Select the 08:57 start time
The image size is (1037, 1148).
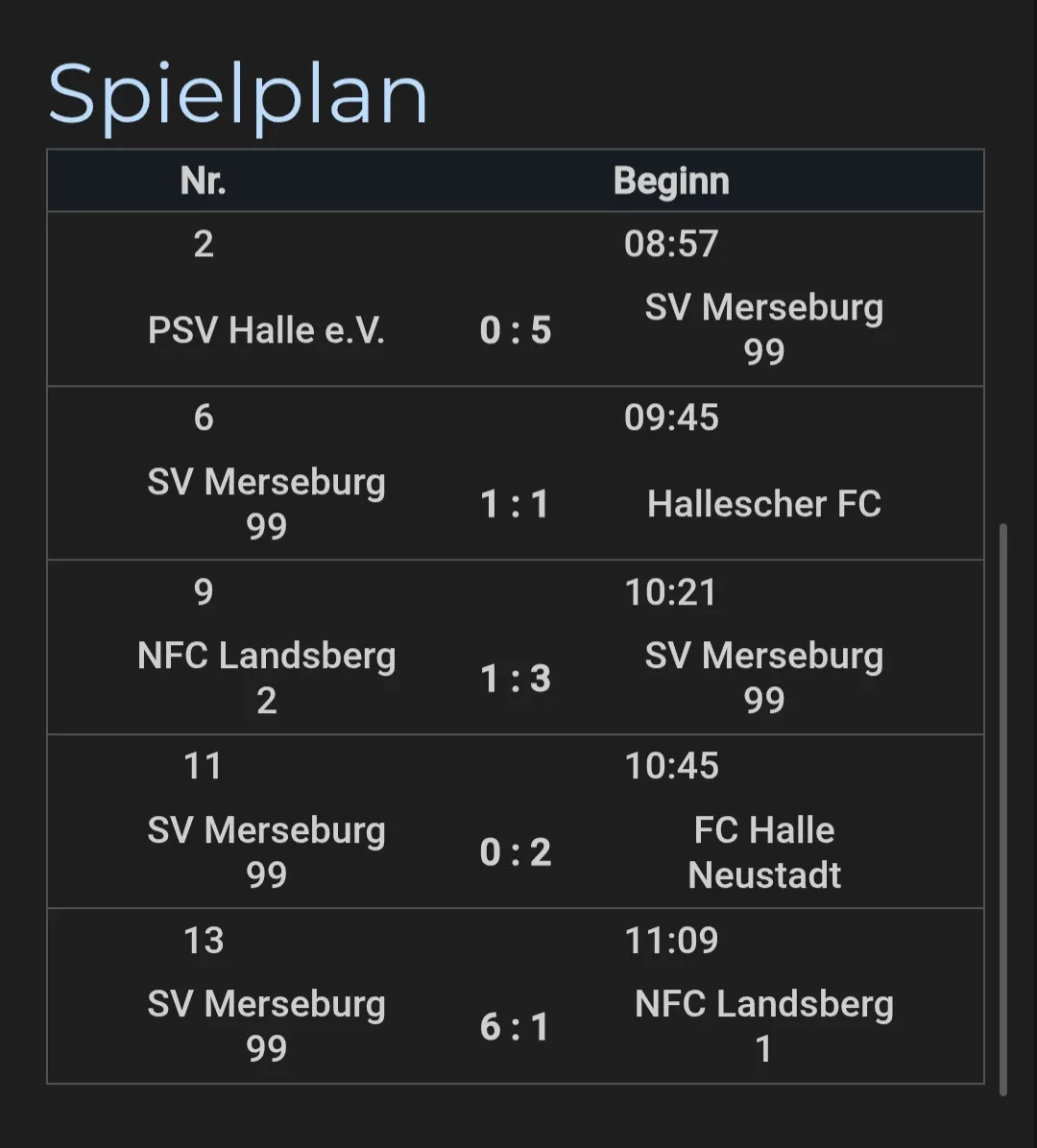(671, 244)
